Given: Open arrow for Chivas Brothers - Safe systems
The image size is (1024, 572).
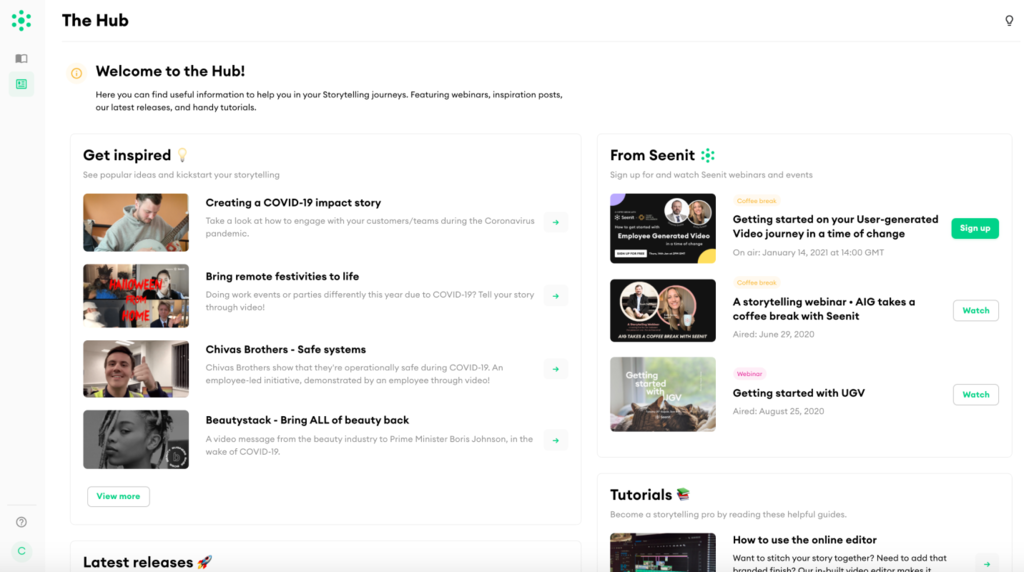Looking at the screenshot, I should [556, 369].
